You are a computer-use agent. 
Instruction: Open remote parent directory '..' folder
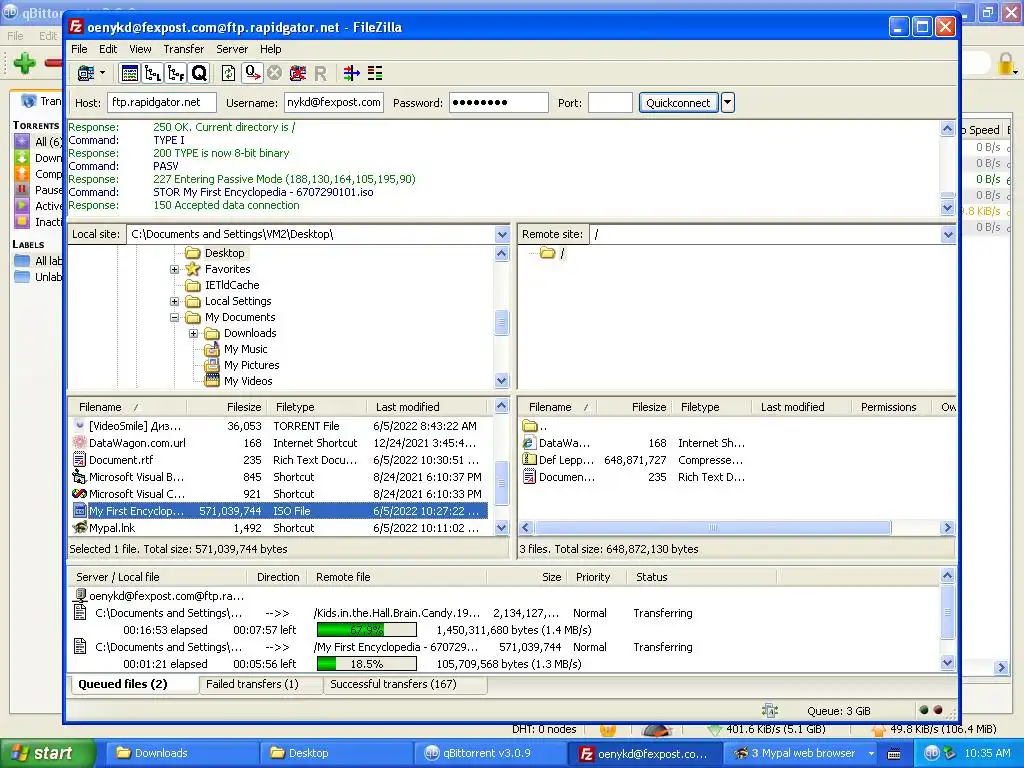point(530,426)
